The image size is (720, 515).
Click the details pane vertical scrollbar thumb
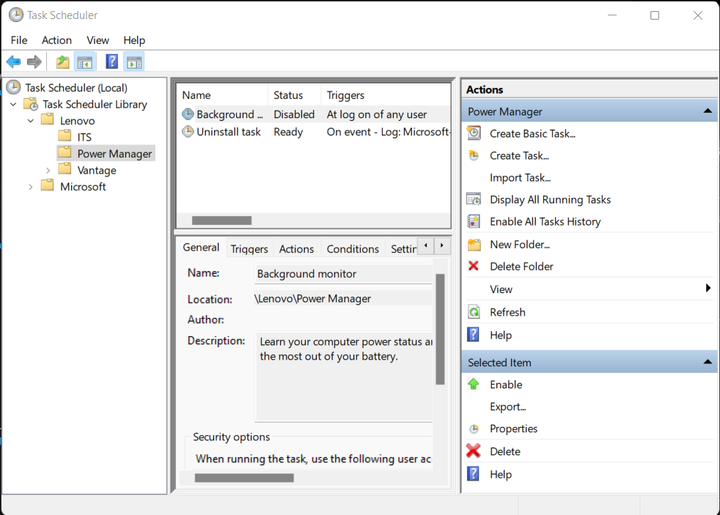(440, 329)
